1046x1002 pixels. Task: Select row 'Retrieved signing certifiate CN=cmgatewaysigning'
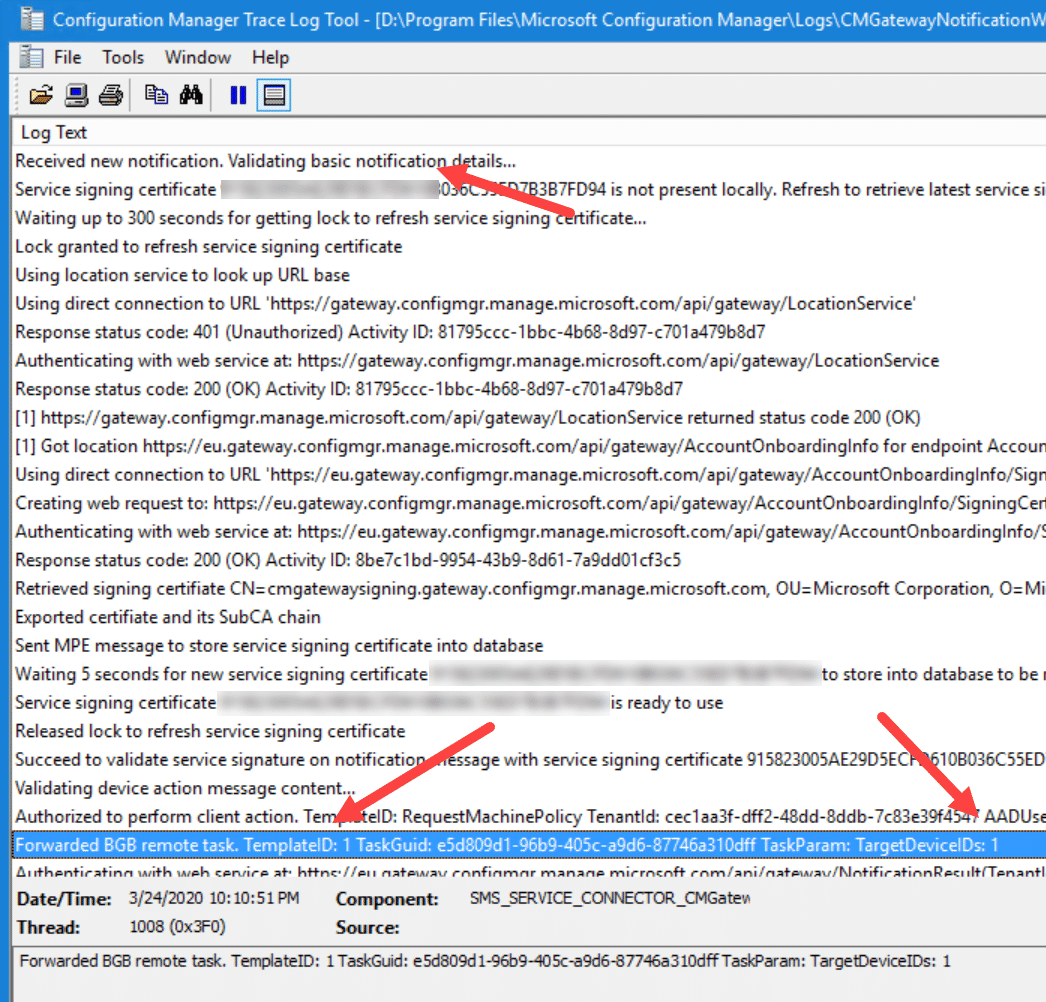[x=530, y=588]
